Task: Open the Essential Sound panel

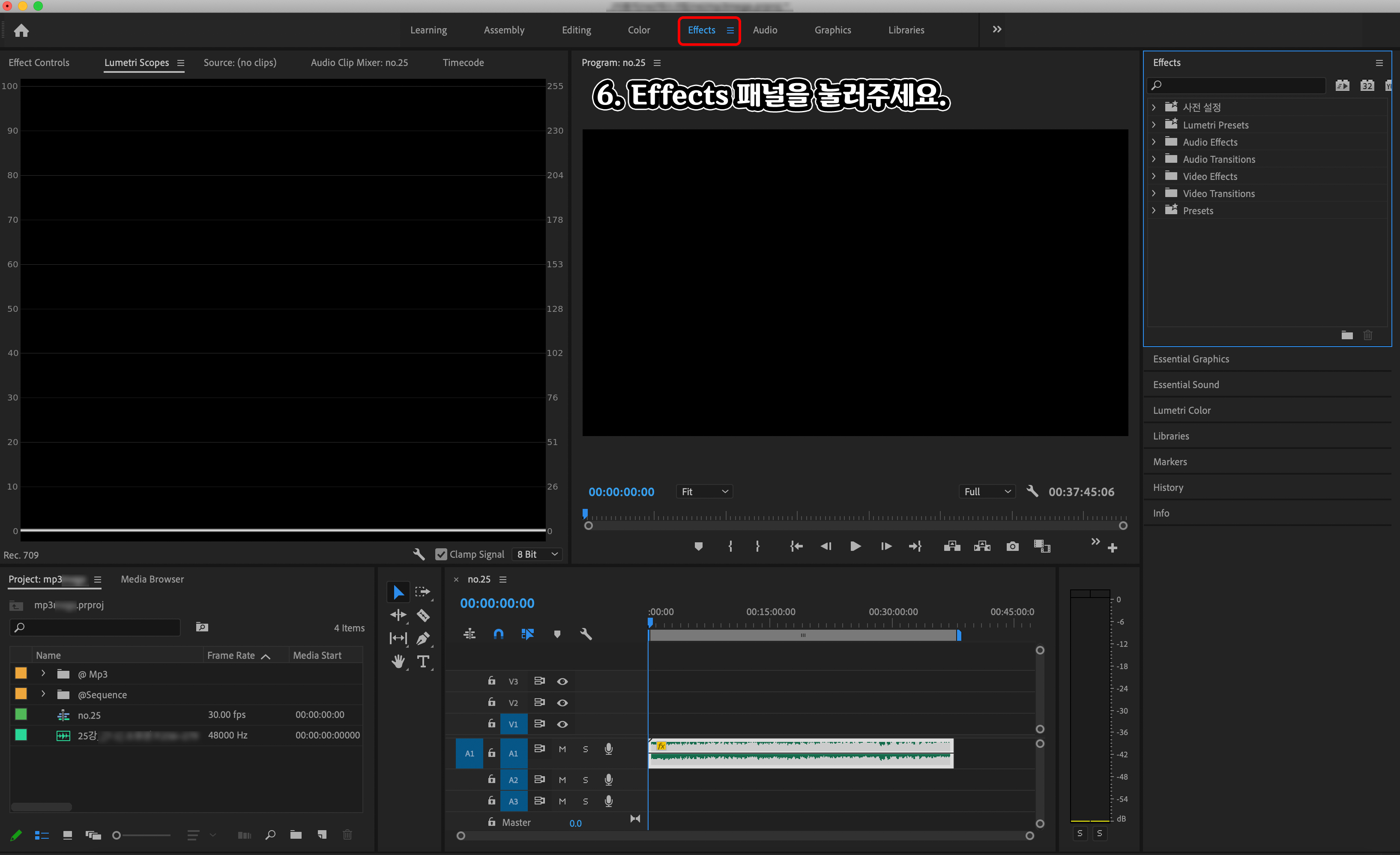Action: click(x=1186, y=385)
